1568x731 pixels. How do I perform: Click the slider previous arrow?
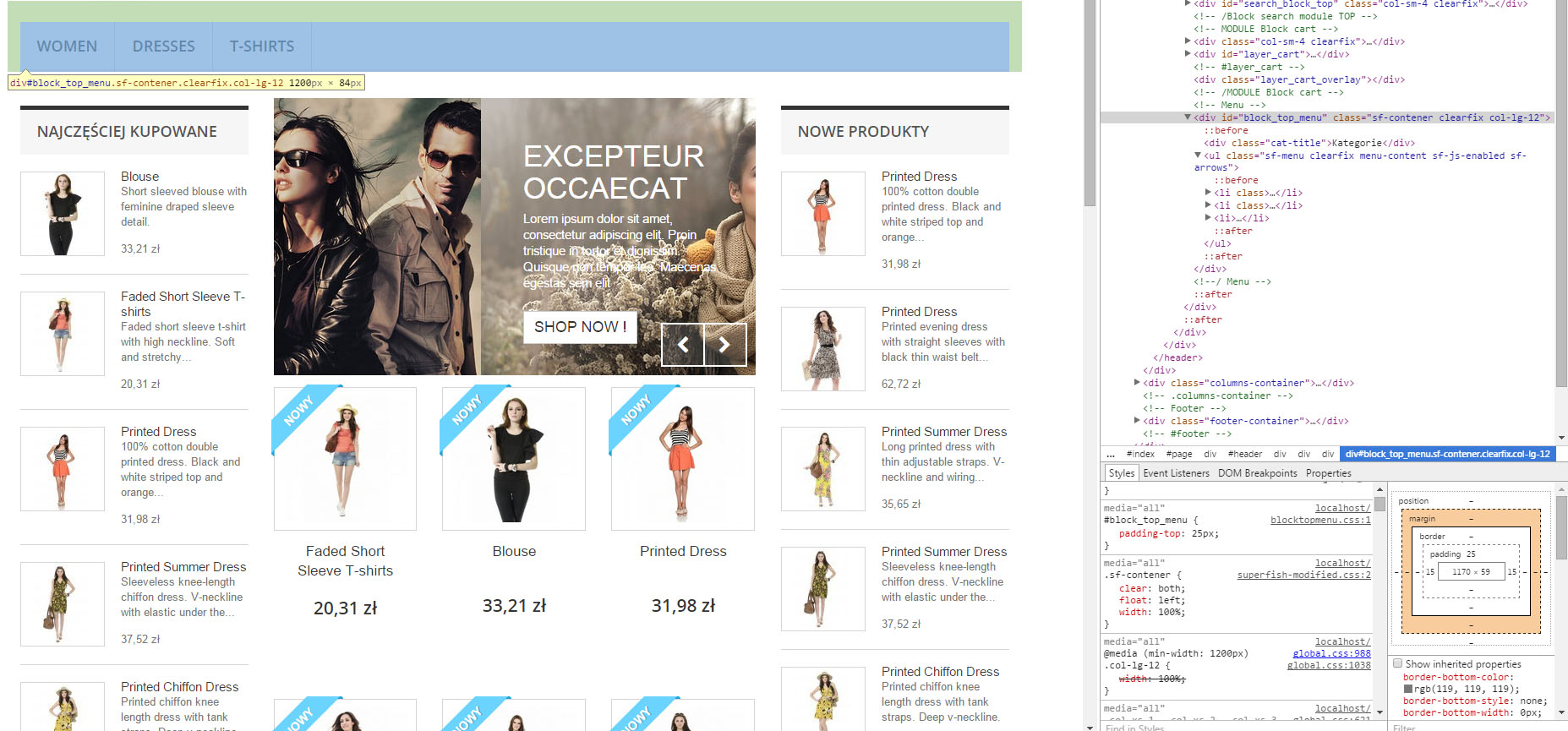tap(683, 344)
